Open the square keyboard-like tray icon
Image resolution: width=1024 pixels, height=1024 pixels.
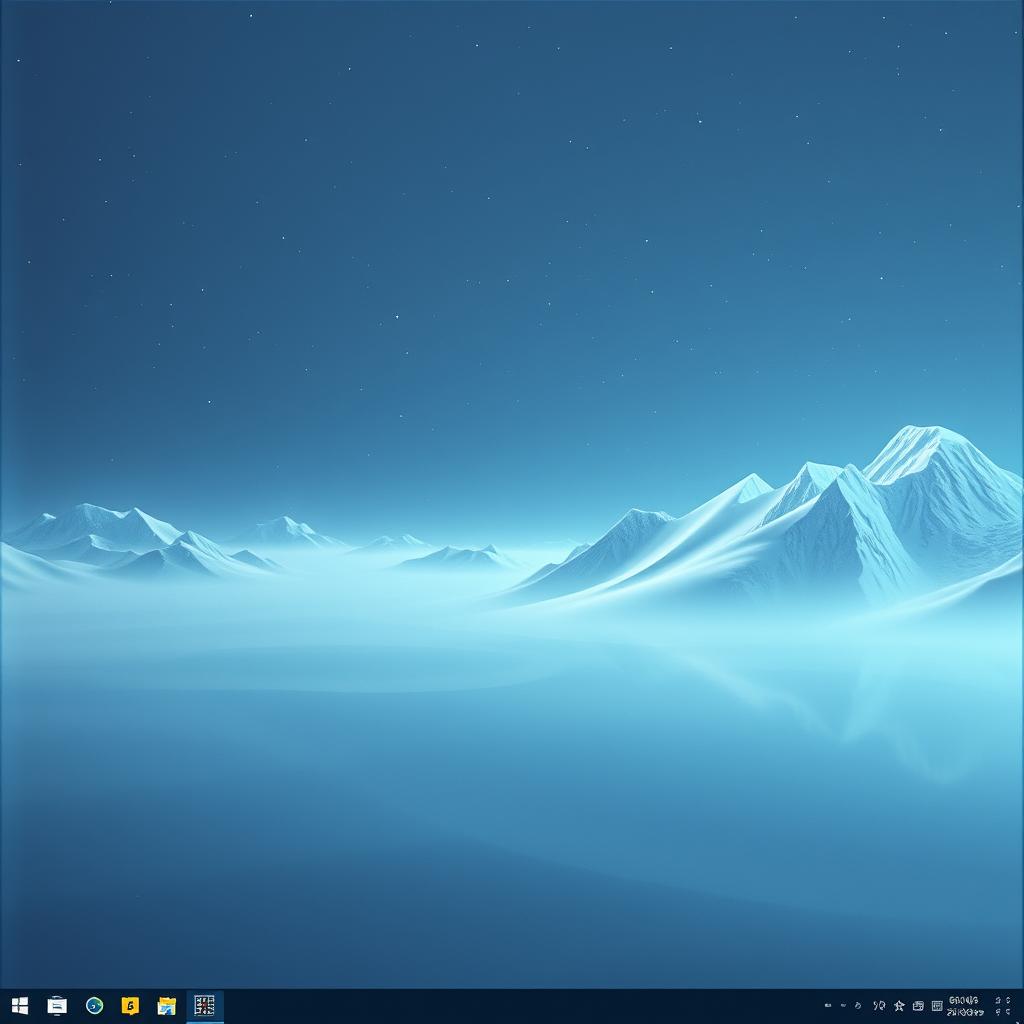point(937,1006)
